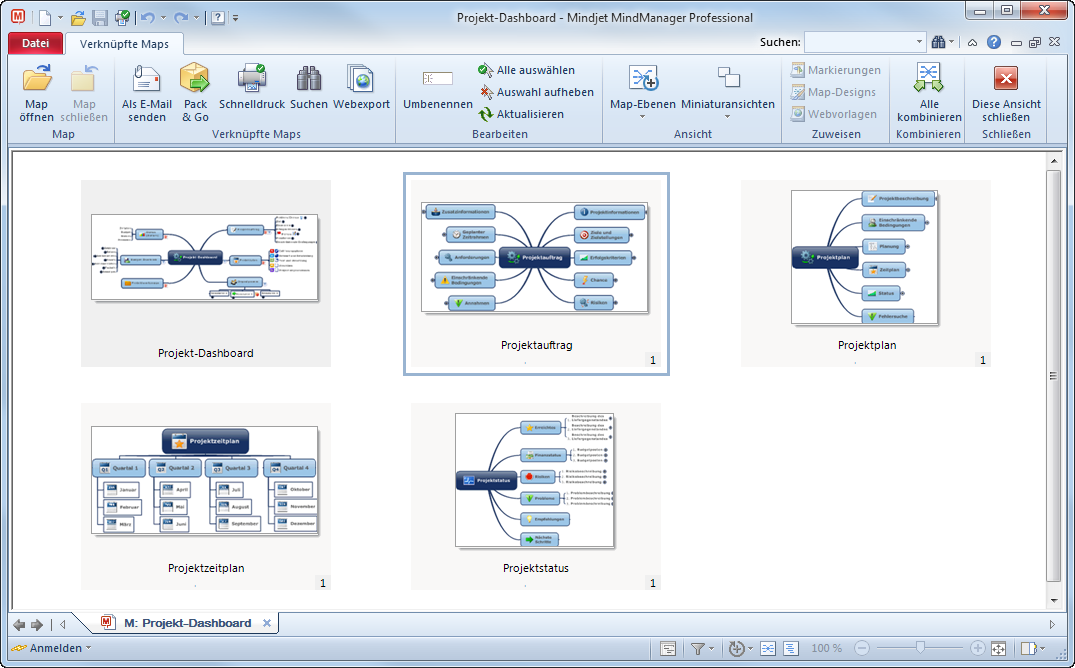The height and width of the screenshot is (668, 1075).
Task: Refresh view using Aktualisieren
Action: point(521,114)
